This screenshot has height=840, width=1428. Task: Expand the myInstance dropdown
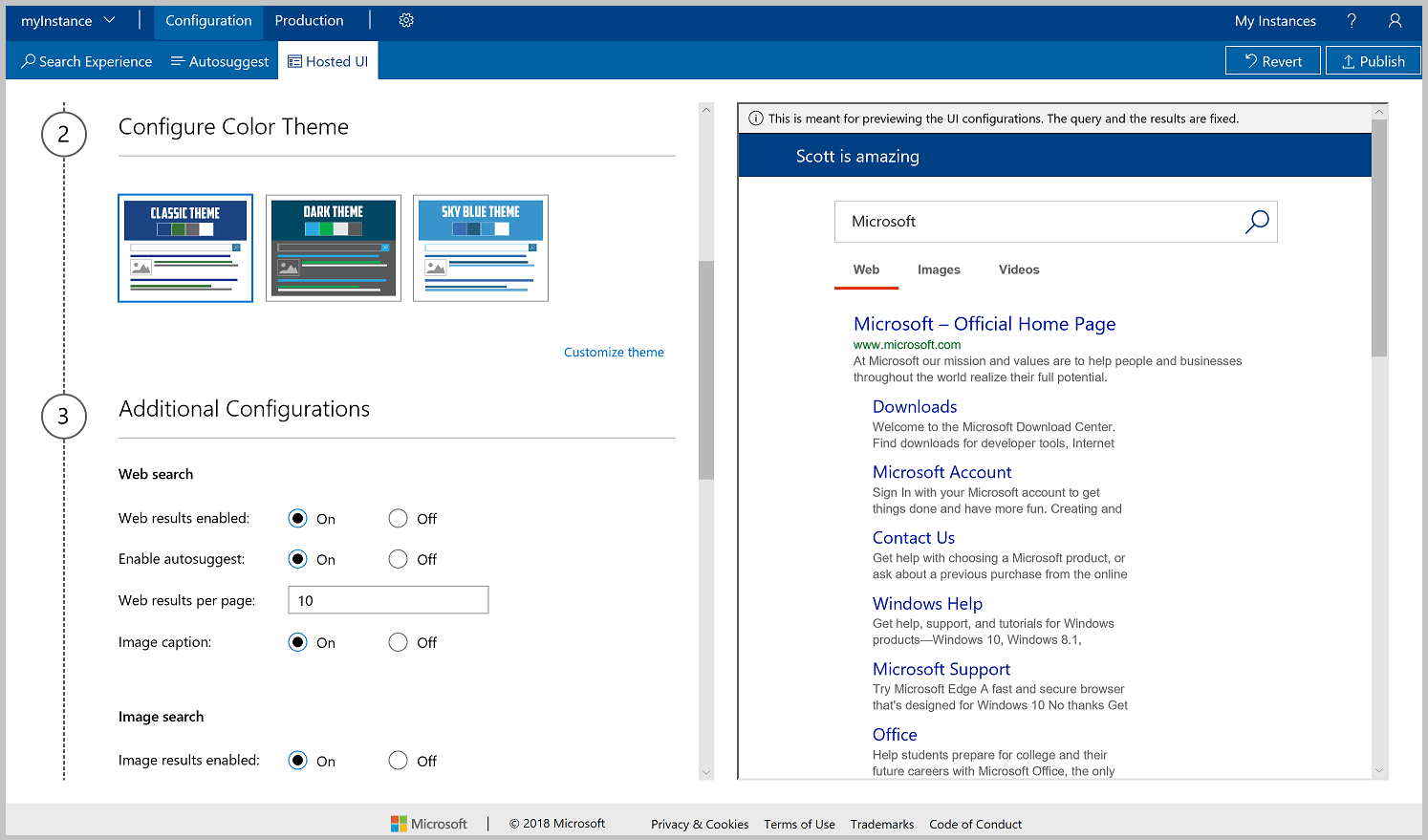pyautogui.click(x=109, y=19)
